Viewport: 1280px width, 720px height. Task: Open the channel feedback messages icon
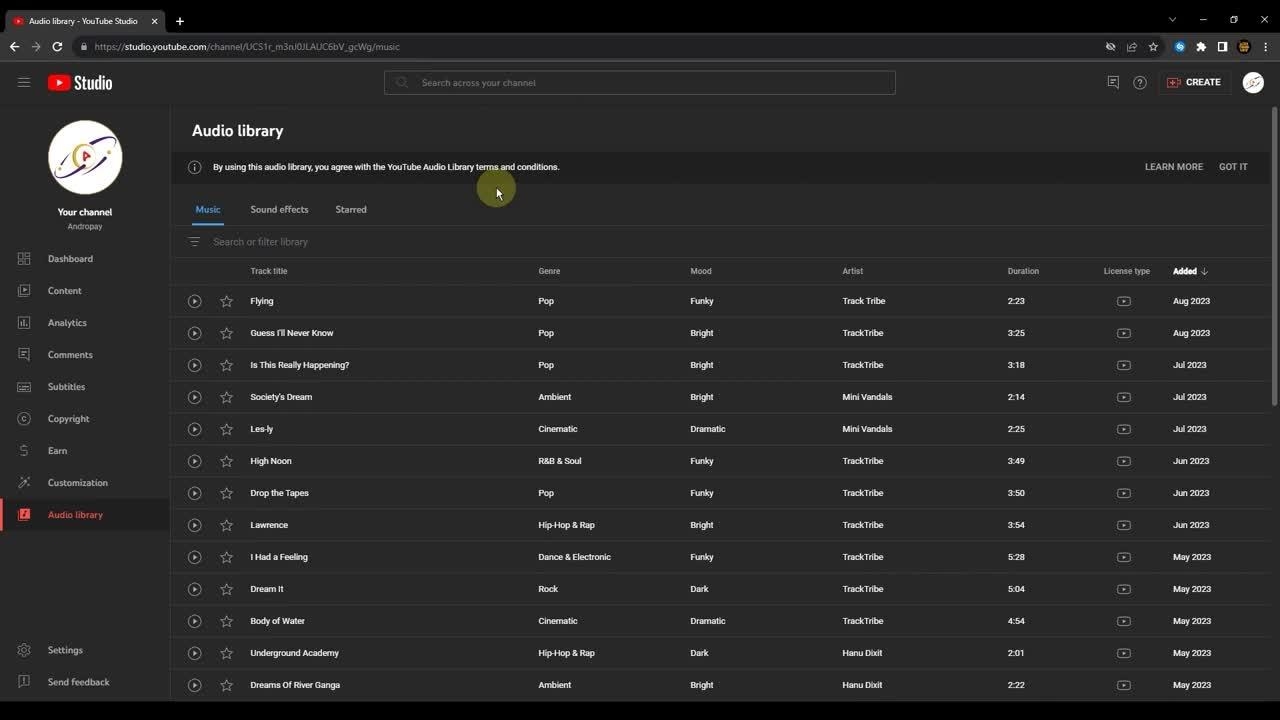pos(1113,83)
